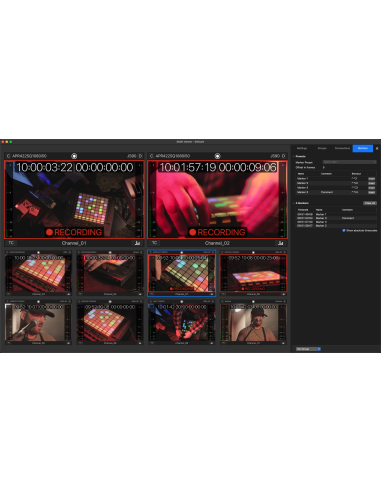The width and height of the screenshot is (381, 492).
Task: Open audio meter icon under Channel_02
Action: [280, 243]
